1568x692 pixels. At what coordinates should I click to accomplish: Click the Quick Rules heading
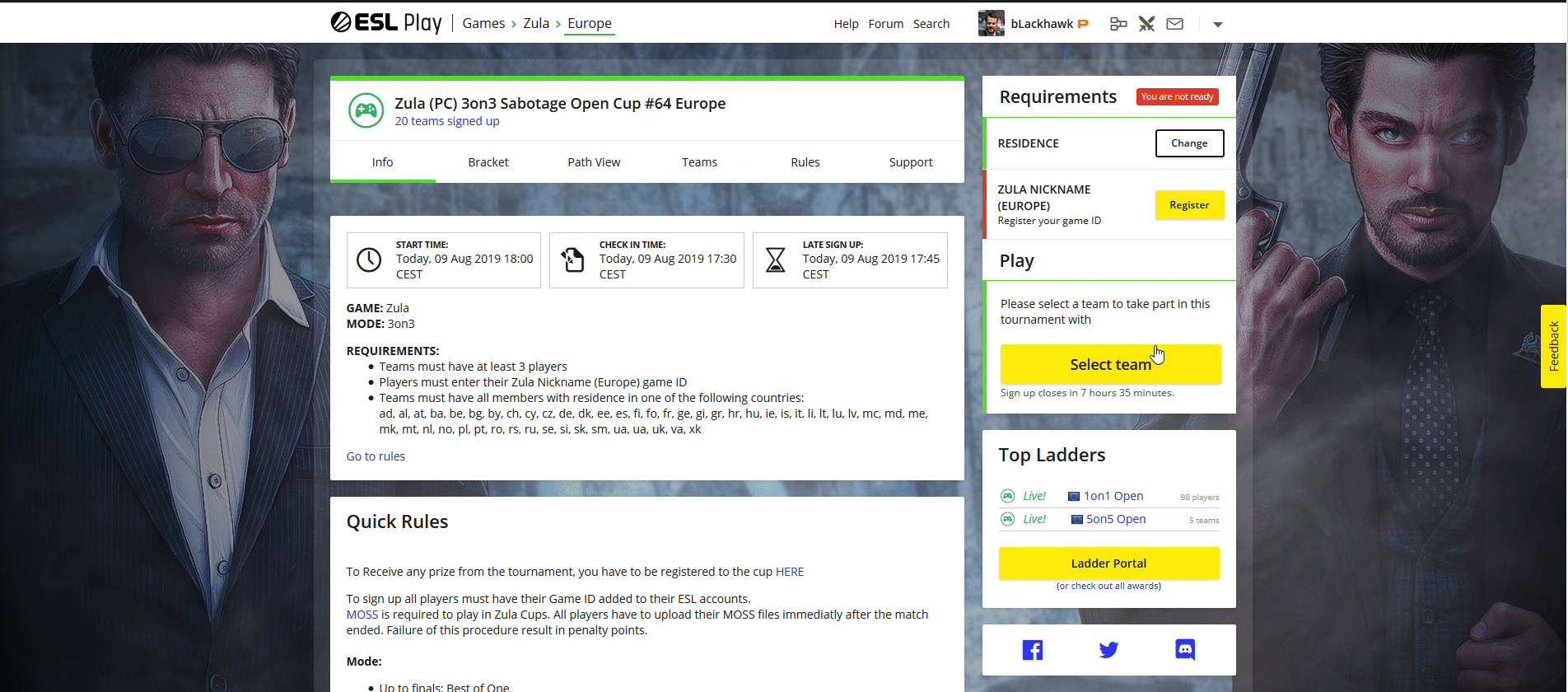point(397,521)
